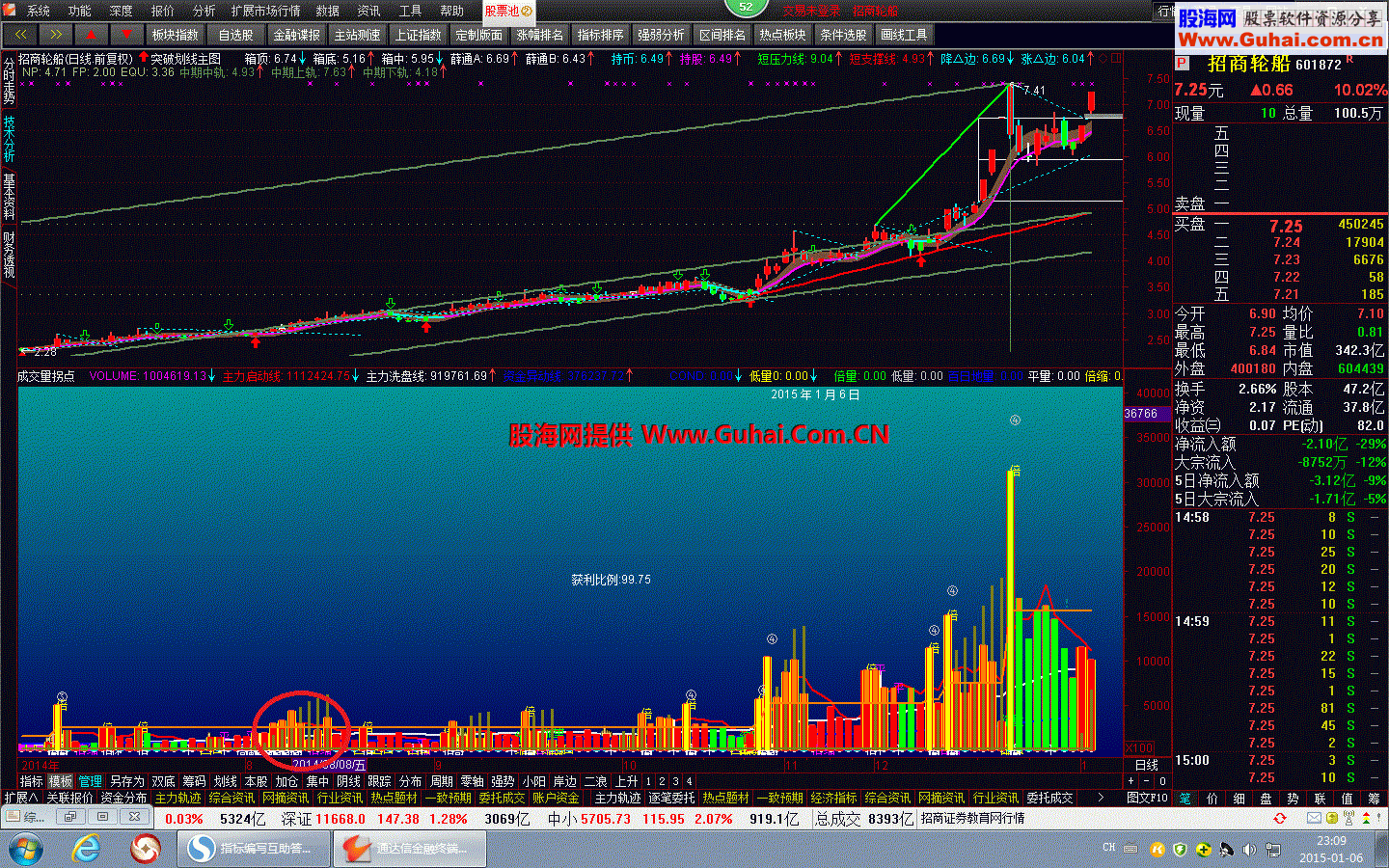Click the minus zoom button under 日线
Viewport: 1389px width, 868px height.
pyautogui.click(x=1147, y=781)
